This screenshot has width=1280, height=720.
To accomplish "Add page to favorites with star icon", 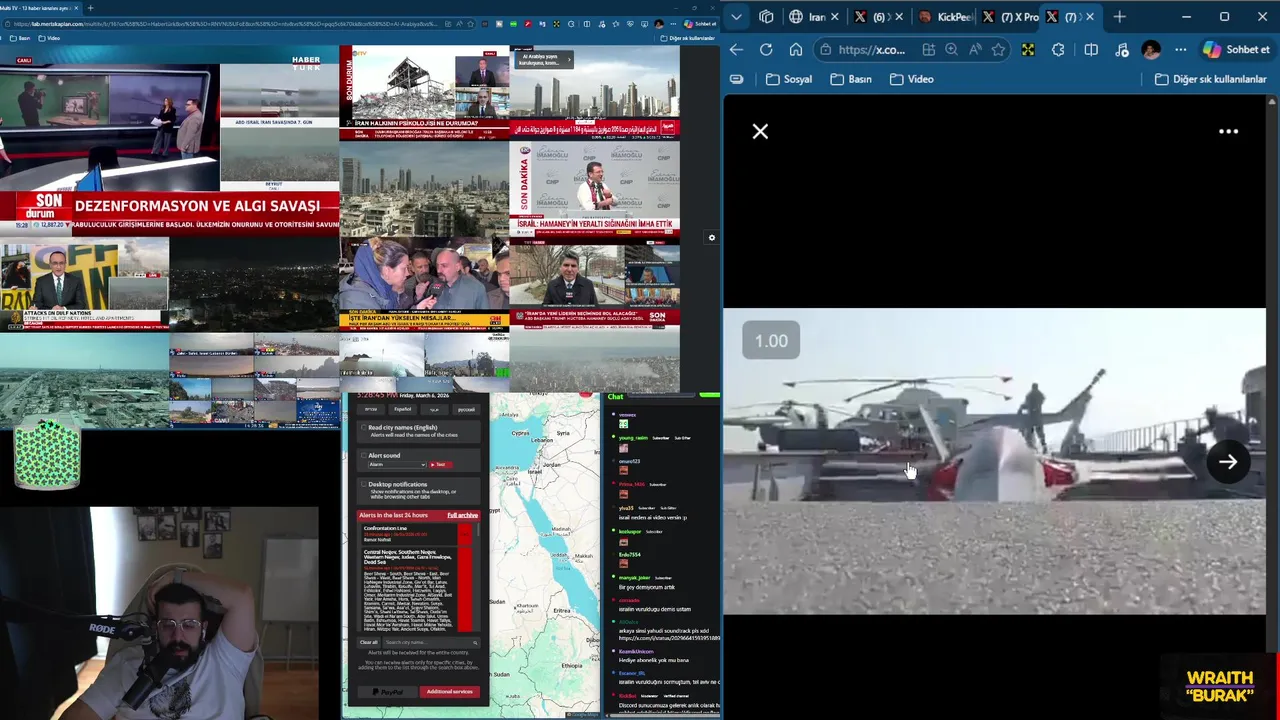I will [x=998, y=49].
